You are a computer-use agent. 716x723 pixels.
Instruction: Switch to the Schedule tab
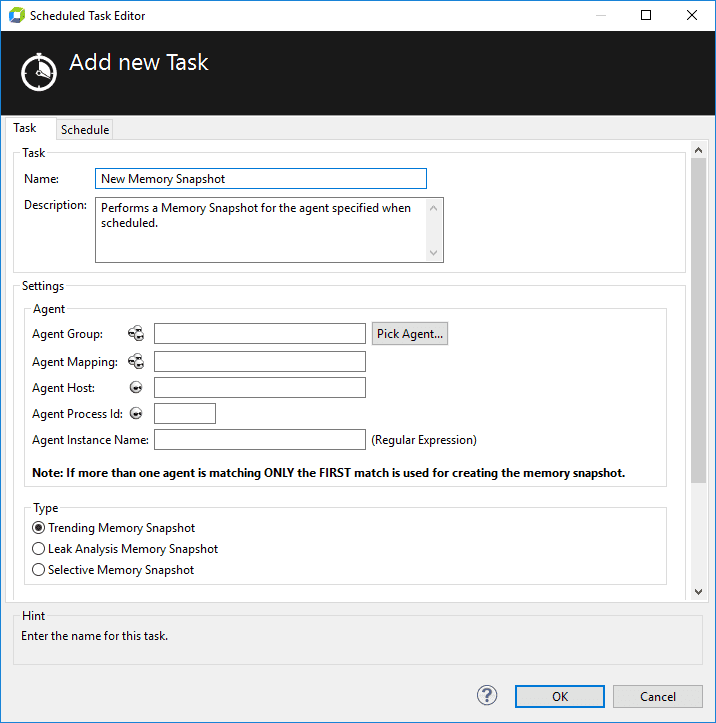click(x=85, y=130)
